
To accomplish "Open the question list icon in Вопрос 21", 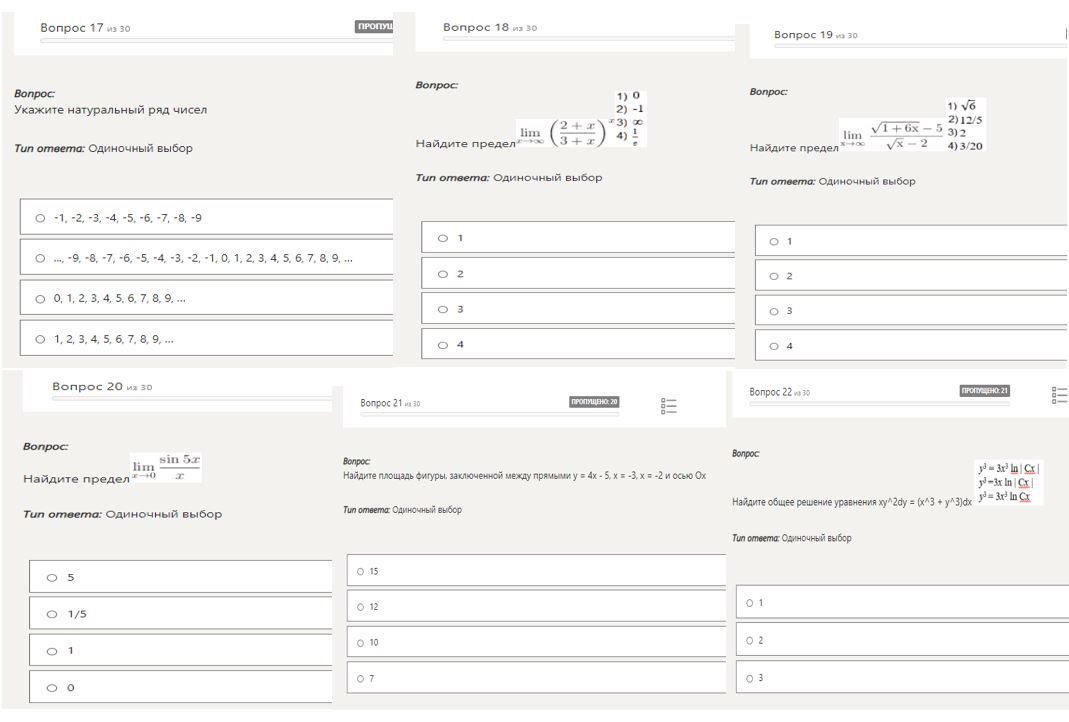I will click(669, 405).
